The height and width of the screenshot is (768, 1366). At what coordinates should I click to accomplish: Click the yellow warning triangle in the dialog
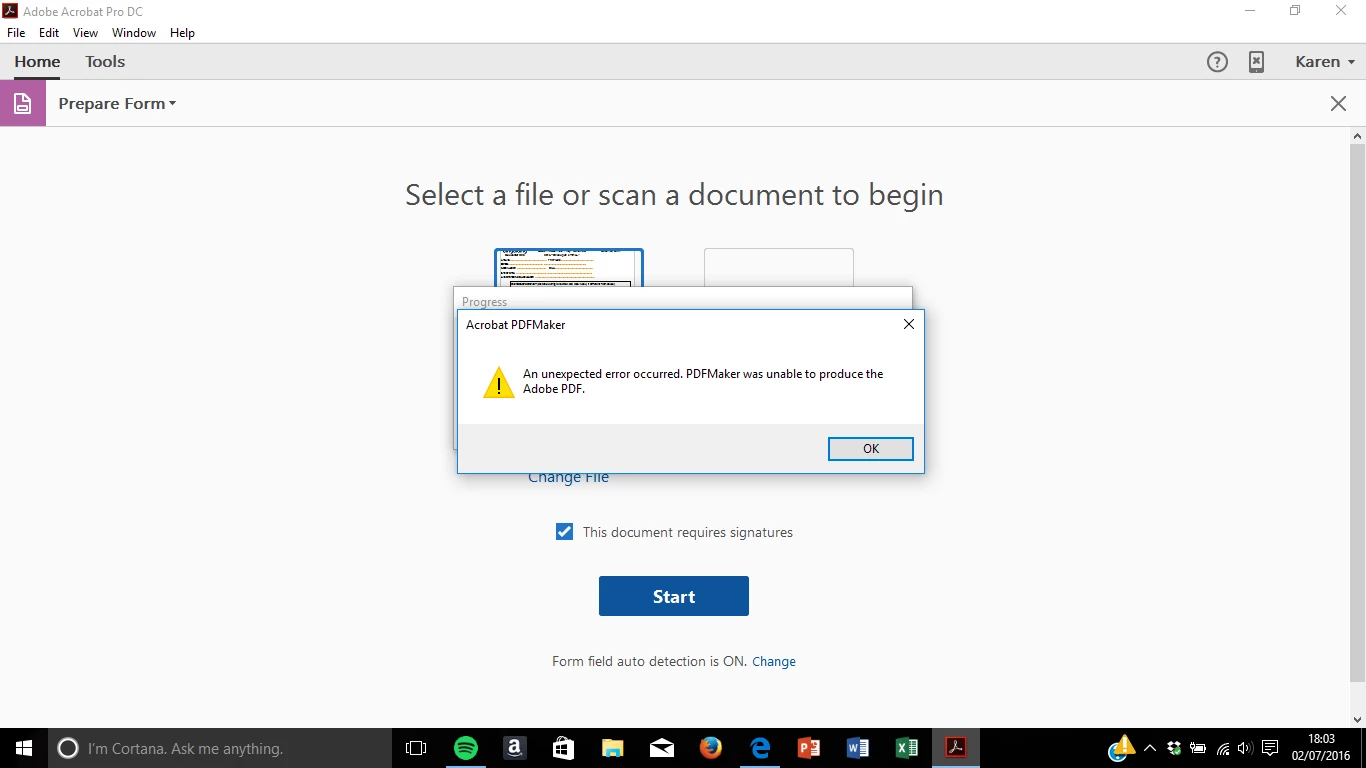[x=499, y=382]
